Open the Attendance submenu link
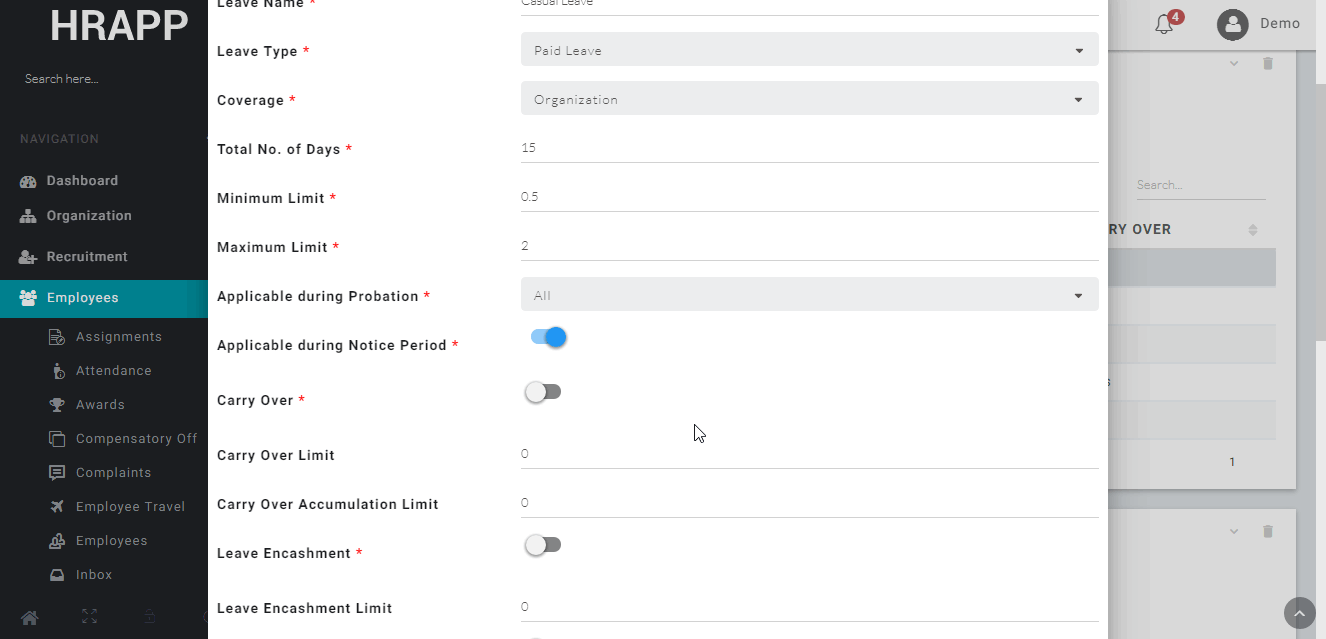 (113, 371)
